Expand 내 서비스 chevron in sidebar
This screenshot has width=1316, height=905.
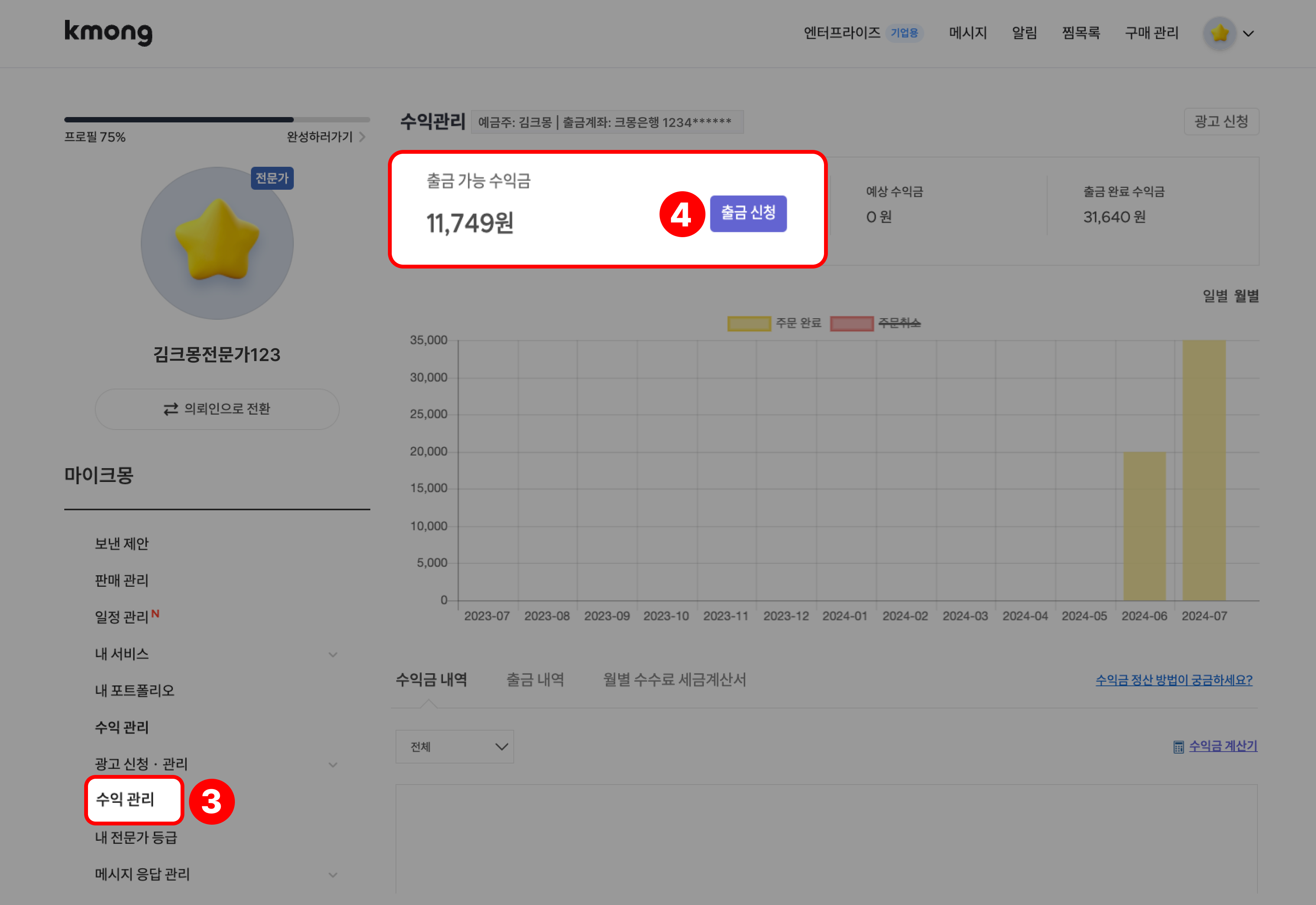[333, 654]
